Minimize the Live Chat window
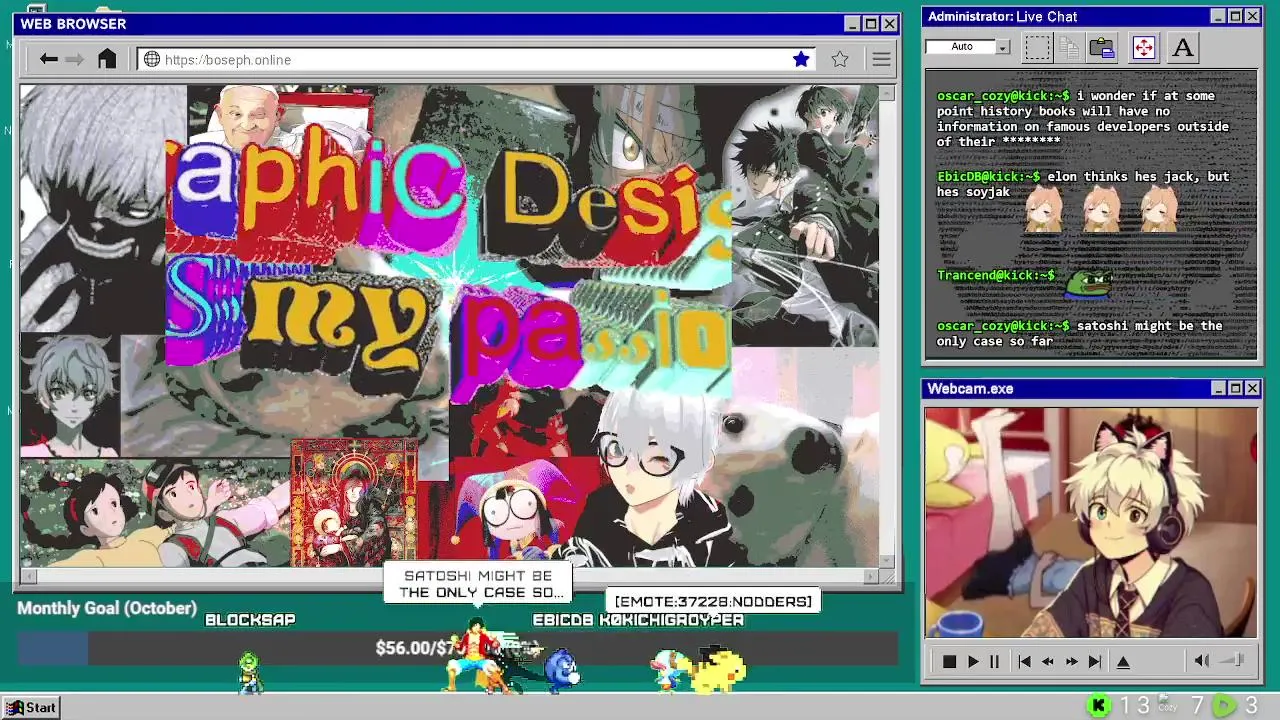1280x720 pixels. tap(1218, 16)
